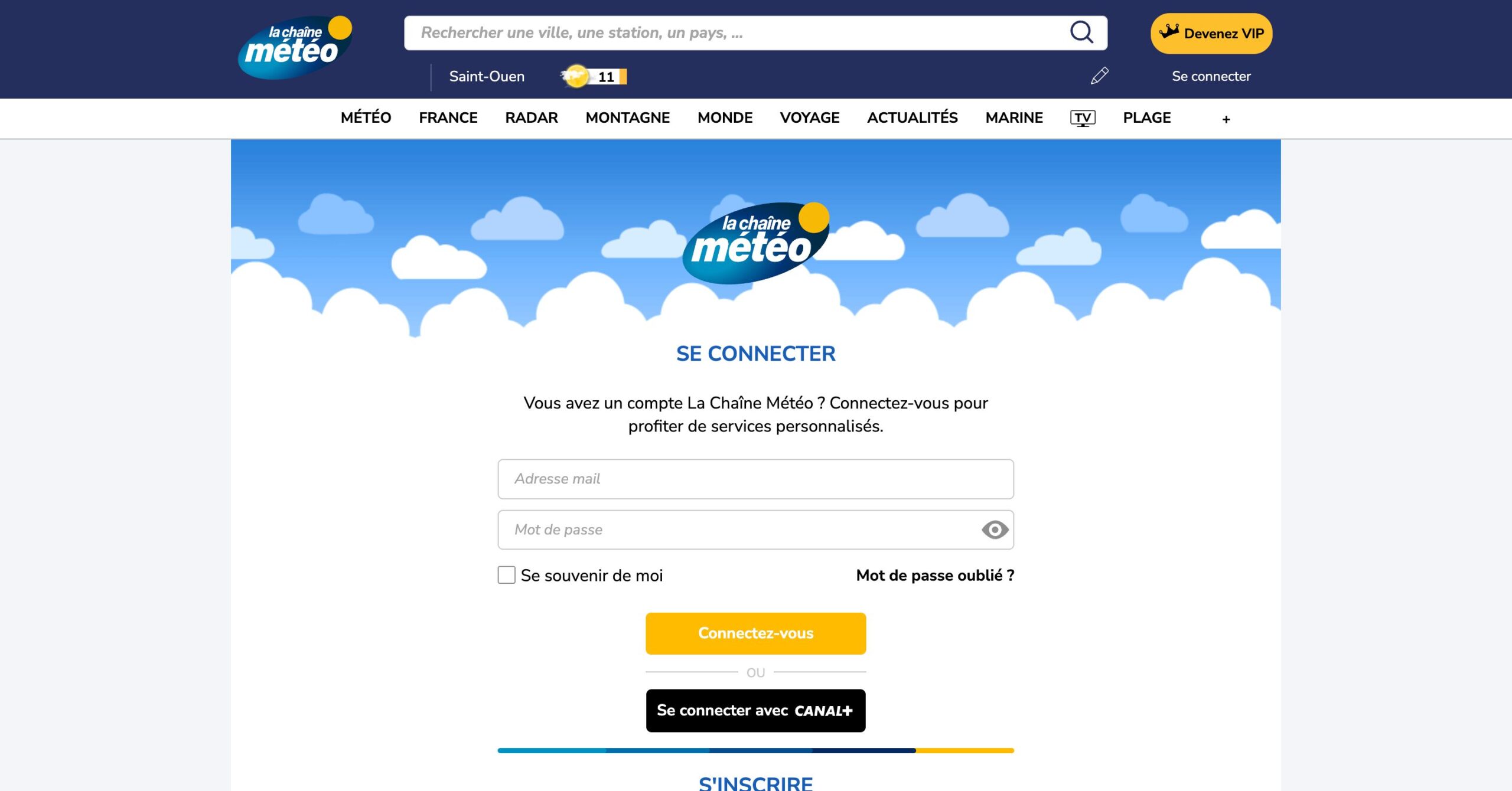Viewport: 1512px width, 791px height.
Task: Focus the Adresse mail field
Action: pos(755,479)
